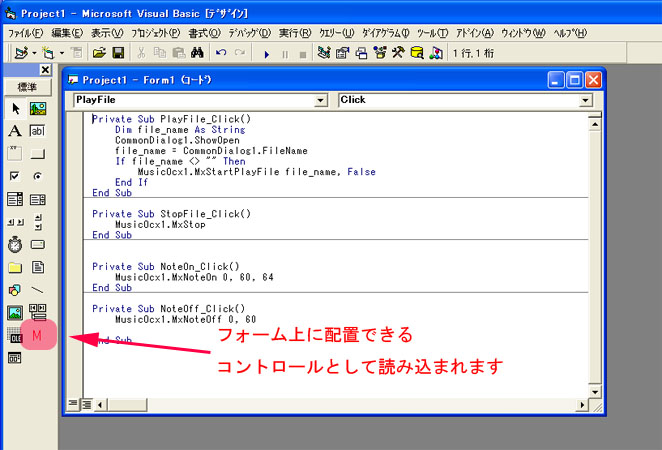Select the TextBox control tool
The height and width of the screenshot is (450, 662).
[x=38, y=131]
